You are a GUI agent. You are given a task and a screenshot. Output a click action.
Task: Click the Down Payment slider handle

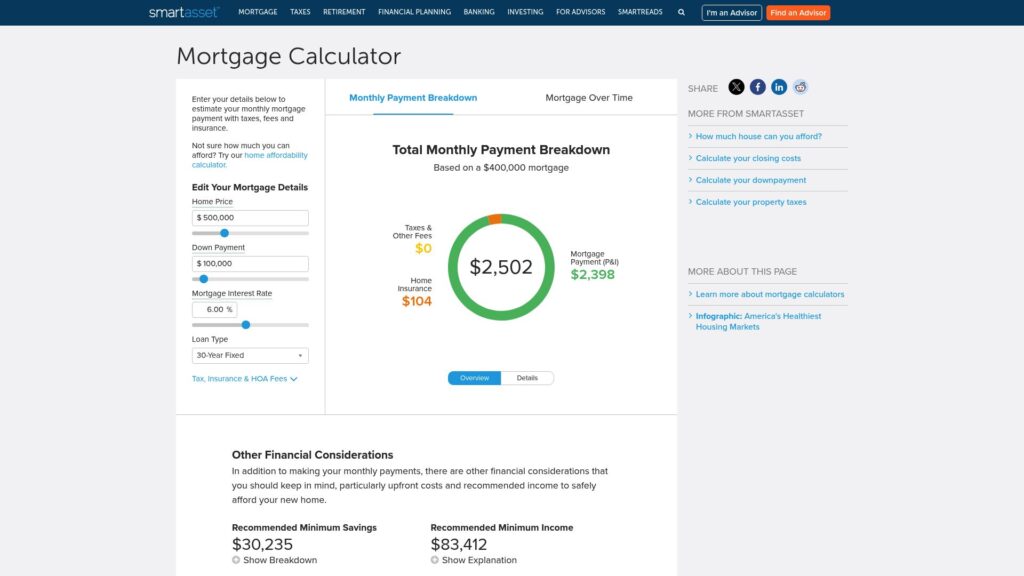[x=204, y=279]
